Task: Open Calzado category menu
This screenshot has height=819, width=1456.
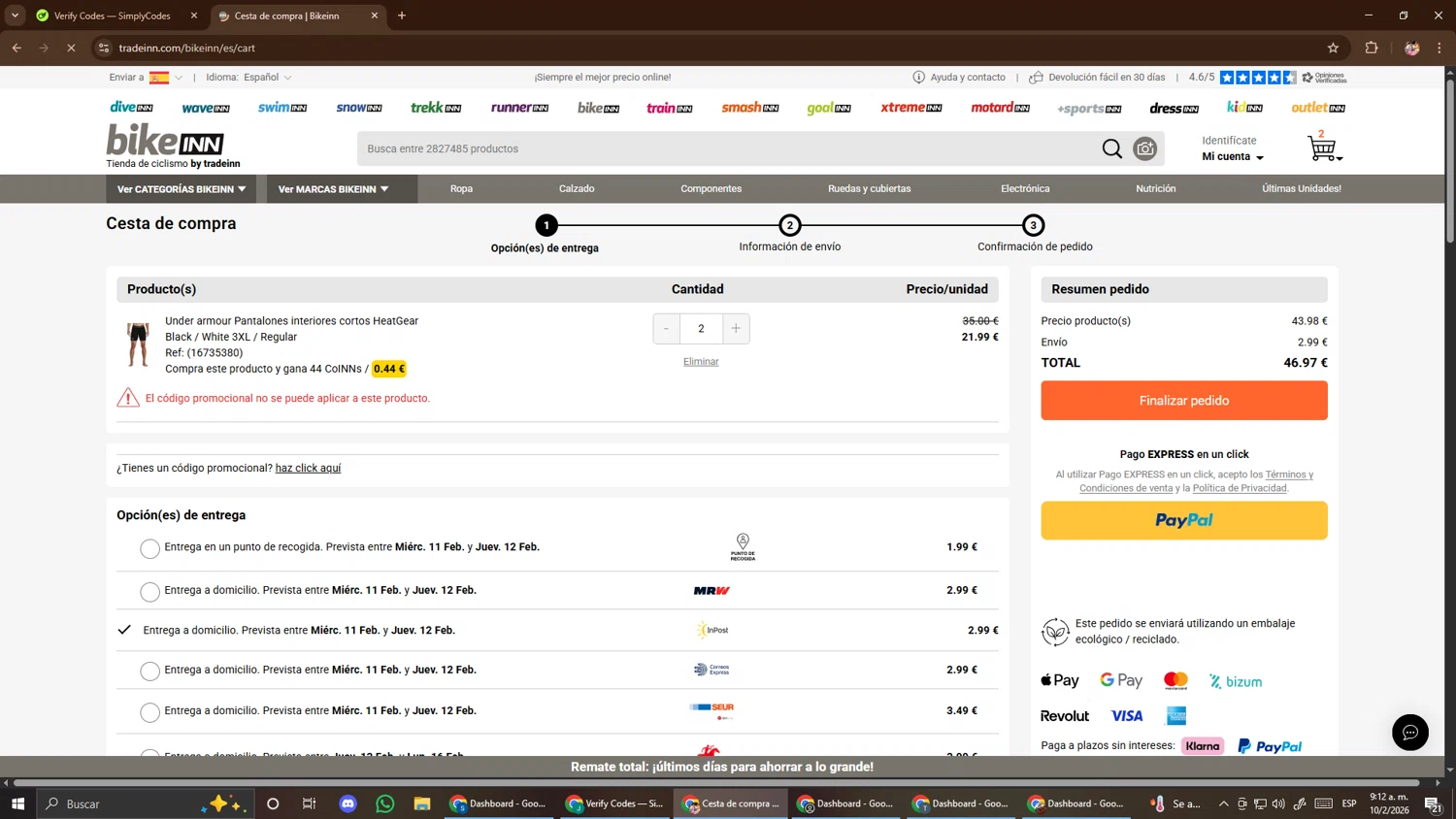Action: (x=577, y=189)
